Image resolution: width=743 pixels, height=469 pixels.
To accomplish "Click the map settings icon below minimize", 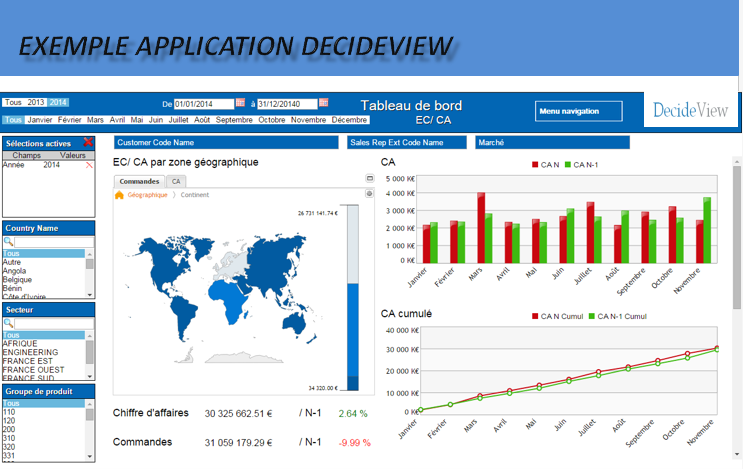I will click(369, 194).
